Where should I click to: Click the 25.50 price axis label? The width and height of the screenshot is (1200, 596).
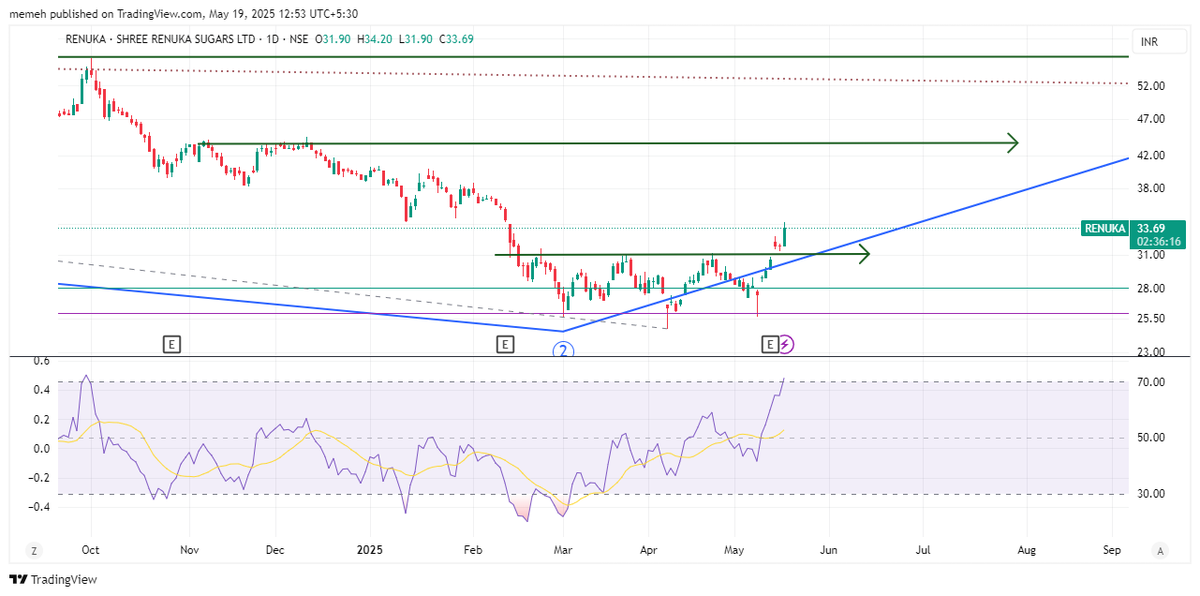pos(1152,319)
